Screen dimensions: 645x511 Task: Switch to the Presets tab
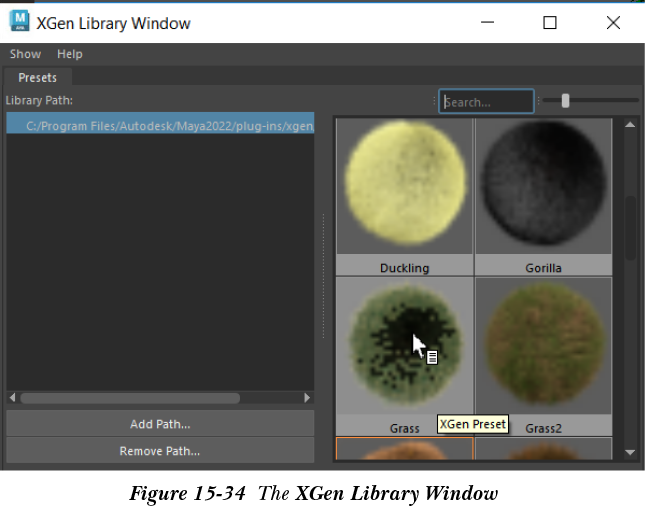click(37, 77)
